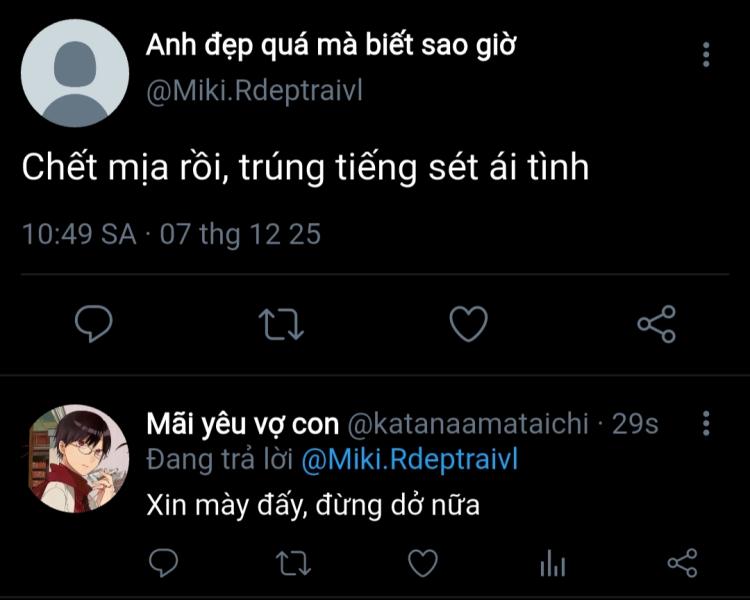The height and width of the screenshot is (600, 750).
Task: Retweet the main tweet
Action: tap(281, 323)
